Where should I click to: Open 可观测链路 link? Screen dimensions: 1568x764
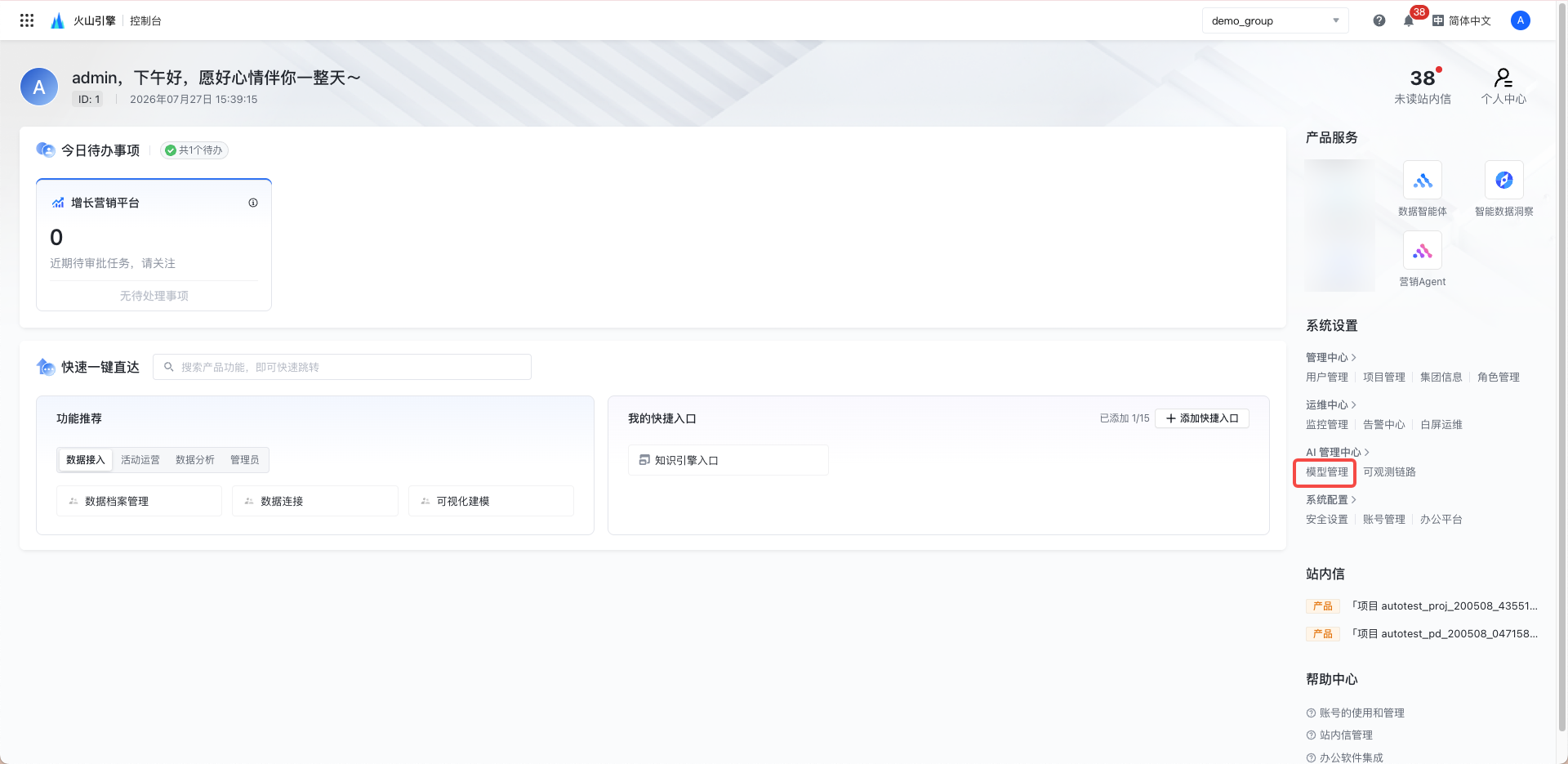(1389, 471)
